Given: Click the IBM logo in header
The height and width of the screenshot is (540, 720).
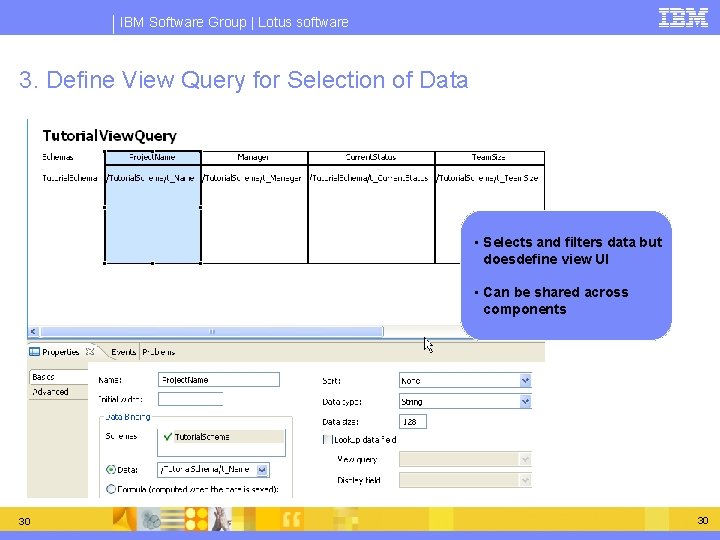Looking at the screenshot, I should click(x=683, y=17).
